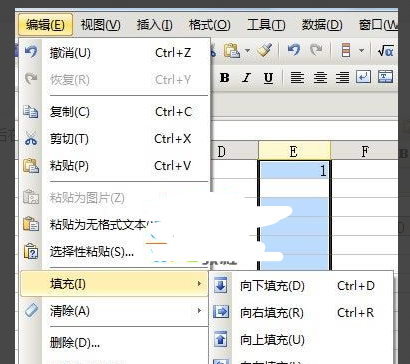410x364 pixels.
Task: Choose 粘贴(P) menu entry
Action: coord(114,166)
